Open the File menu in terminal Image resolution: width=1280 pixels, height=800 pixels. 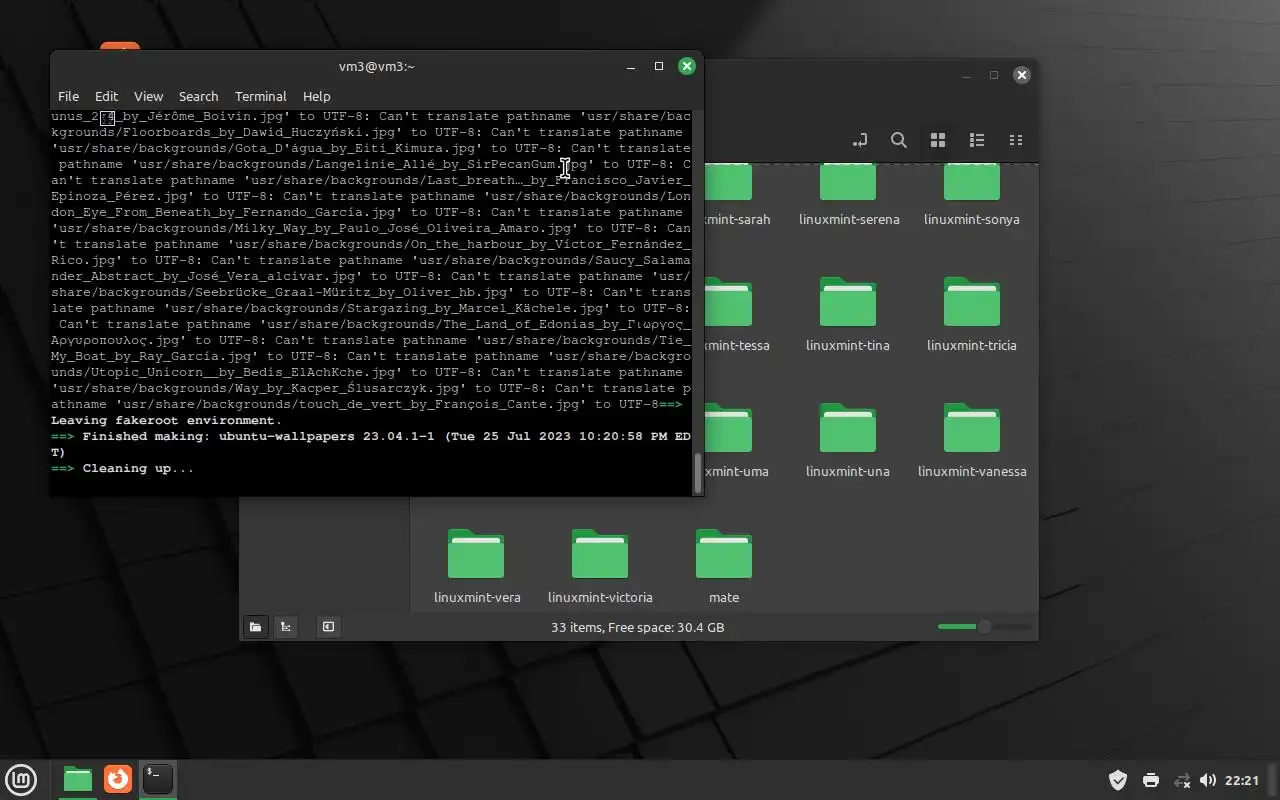(x=68, y=96)
